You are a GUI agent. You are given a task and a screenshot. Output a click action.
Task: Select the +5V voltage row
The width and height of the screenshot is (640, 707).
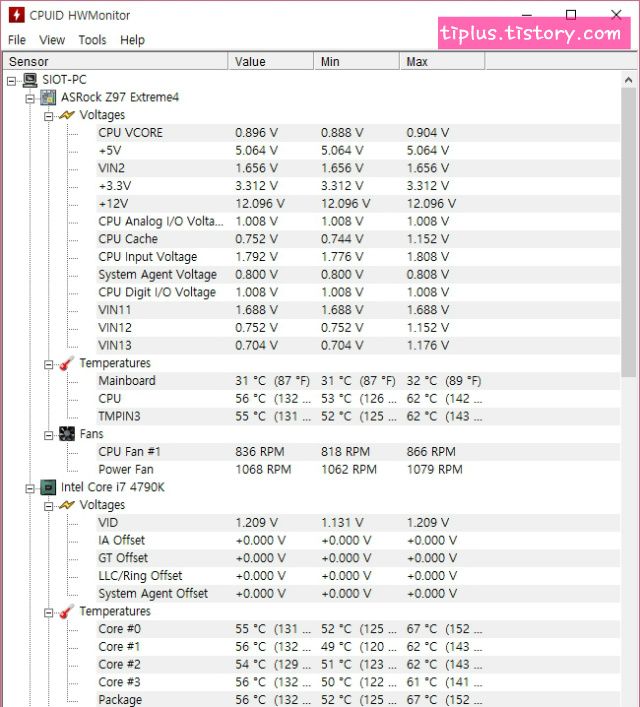tap(358, 150)
